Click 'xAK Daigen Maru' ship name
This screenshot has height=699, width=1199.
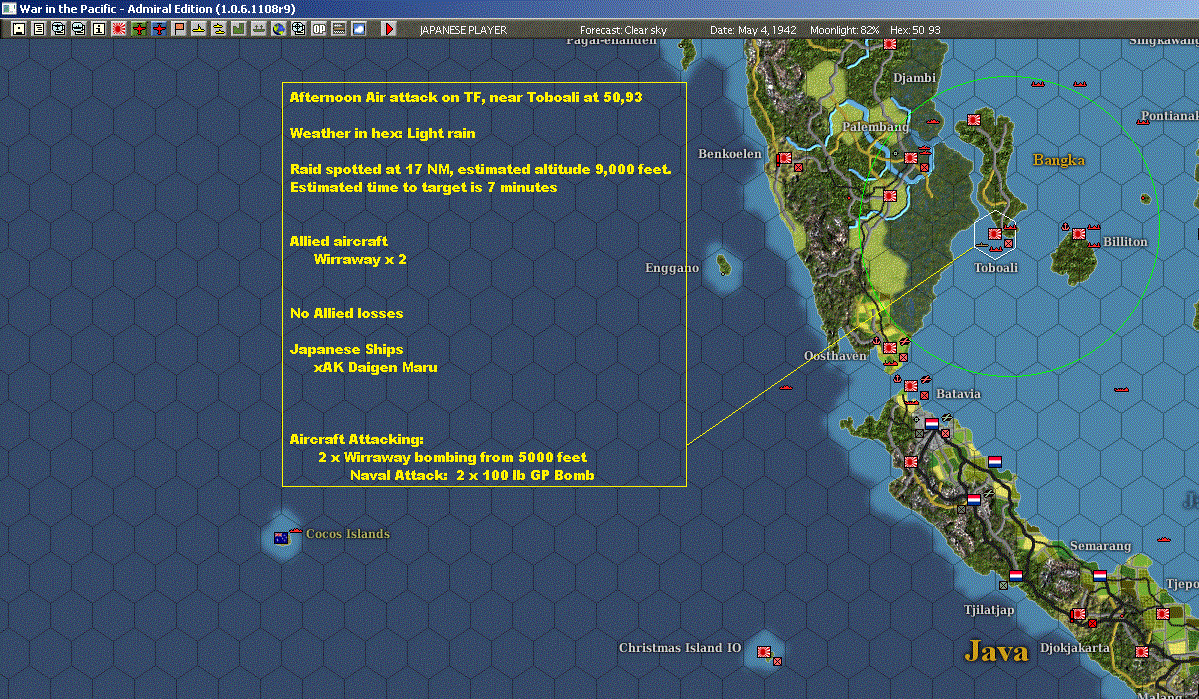[375, 367]
